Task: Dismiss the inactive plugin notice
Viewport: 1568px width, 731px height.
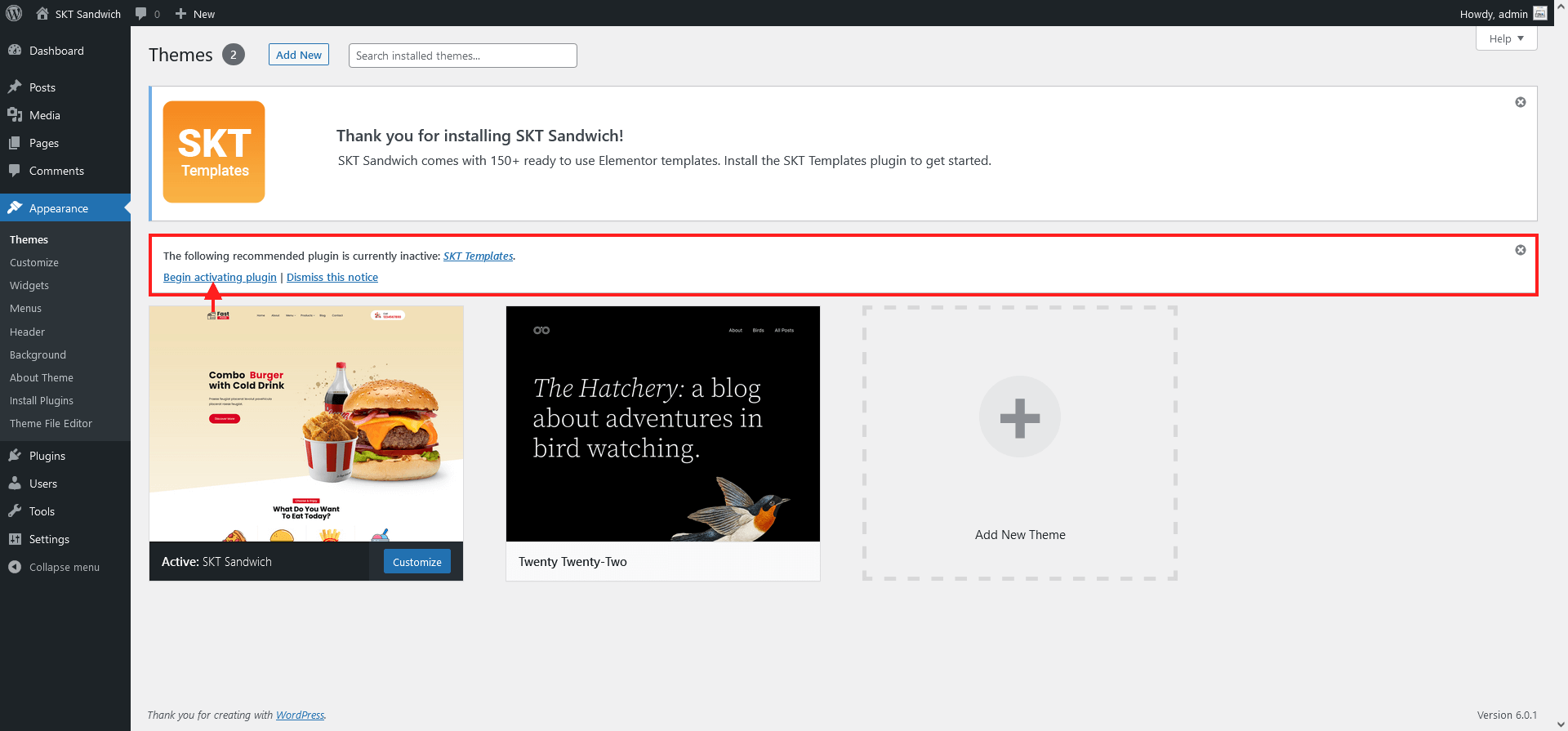Action: (x=1521, y=250)
